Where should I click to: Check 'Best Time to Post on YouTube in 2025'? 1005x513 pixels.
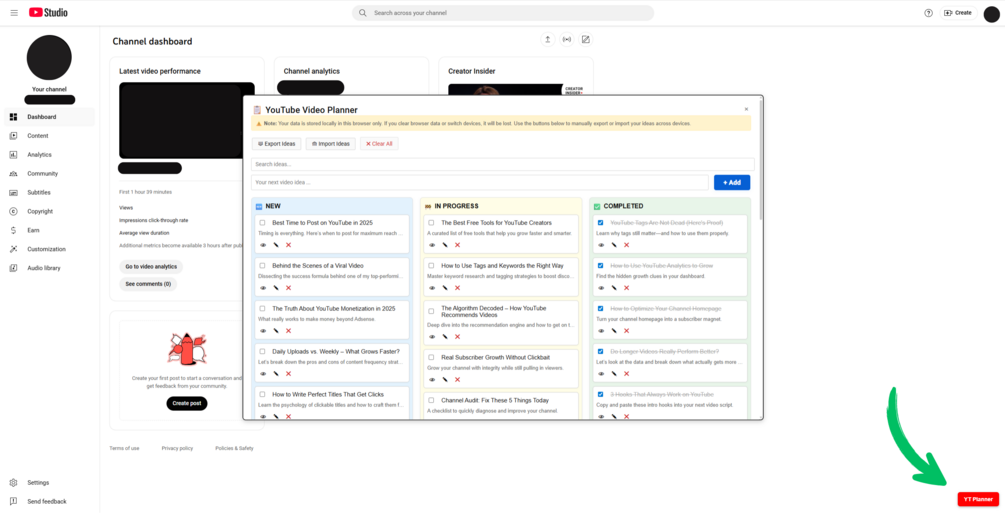pyautogui.click(x=262, y=223)
